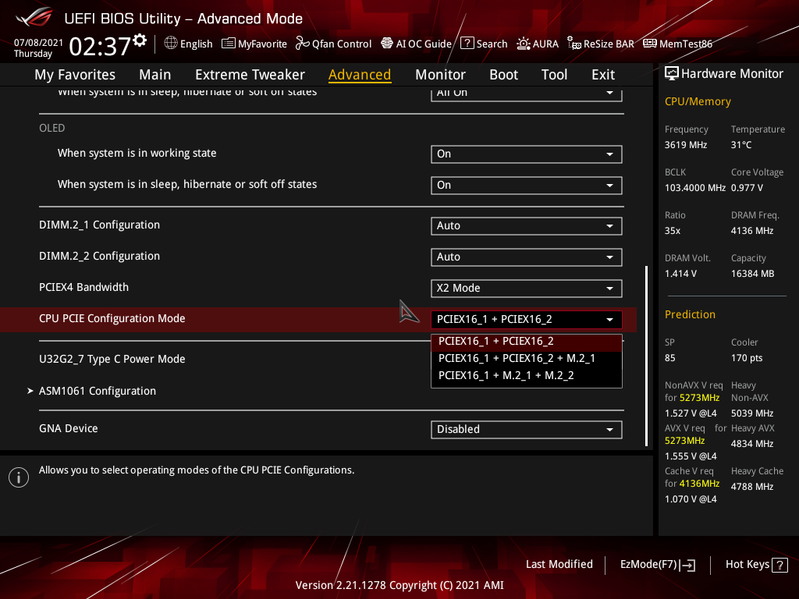This screenshot has height=599, width=799.
Task: Click the Search question mark icon
Action: 467,43
